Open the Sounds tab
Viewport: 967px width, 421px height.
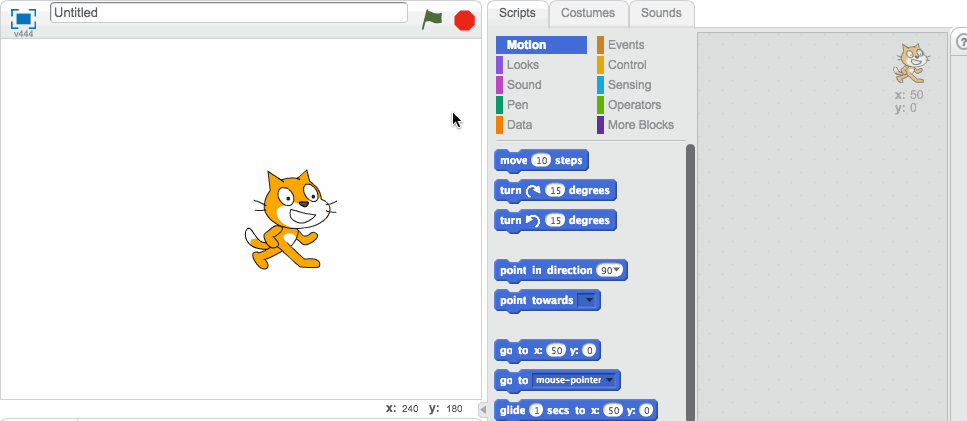pyautogui.click(x=661, y=13)
